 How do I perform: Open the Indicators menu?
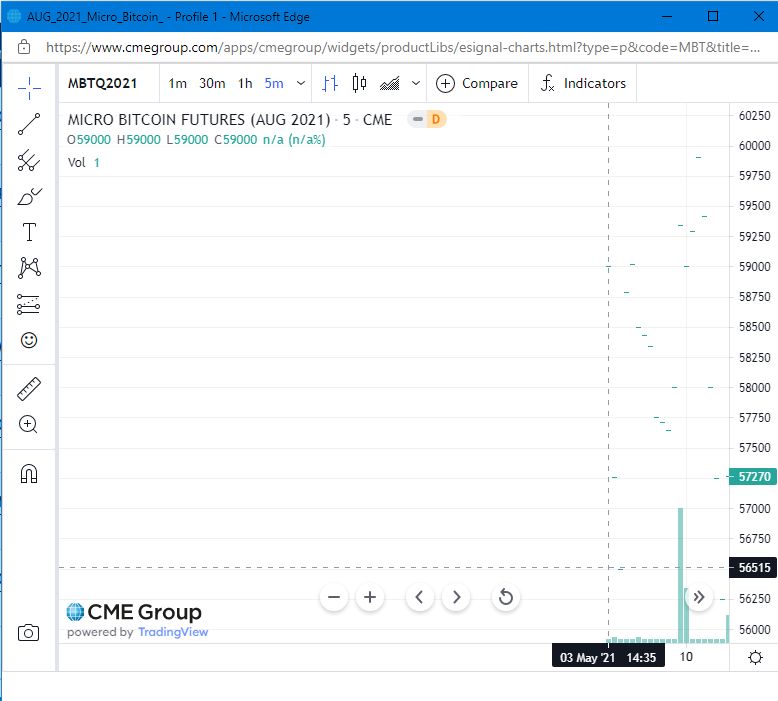coord(584,84)
